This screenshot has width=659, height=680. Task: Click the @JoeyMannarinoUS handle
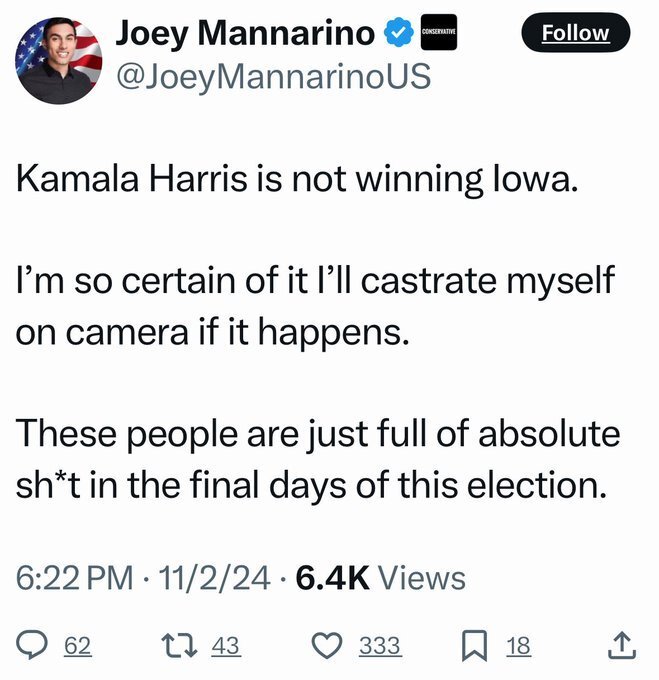click(x=274, y=75)
